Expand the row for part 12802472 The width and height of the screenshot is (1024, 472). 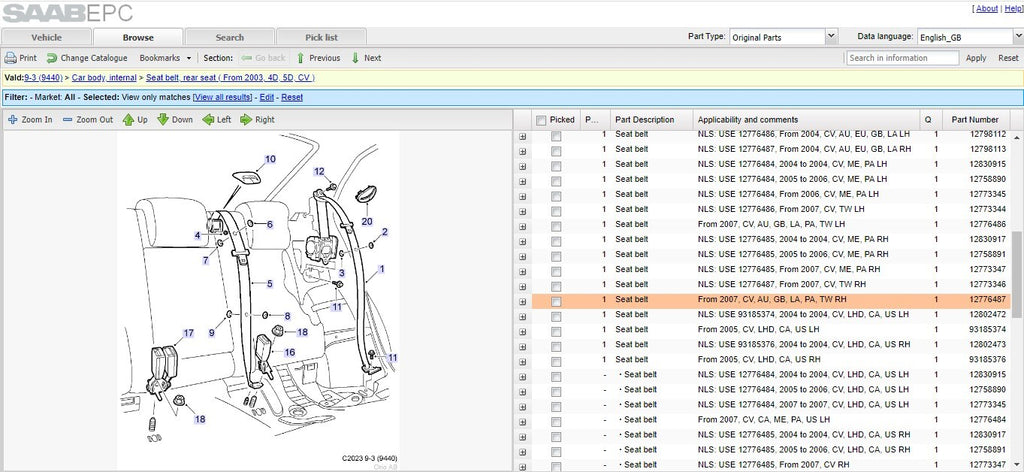(522, 317)
